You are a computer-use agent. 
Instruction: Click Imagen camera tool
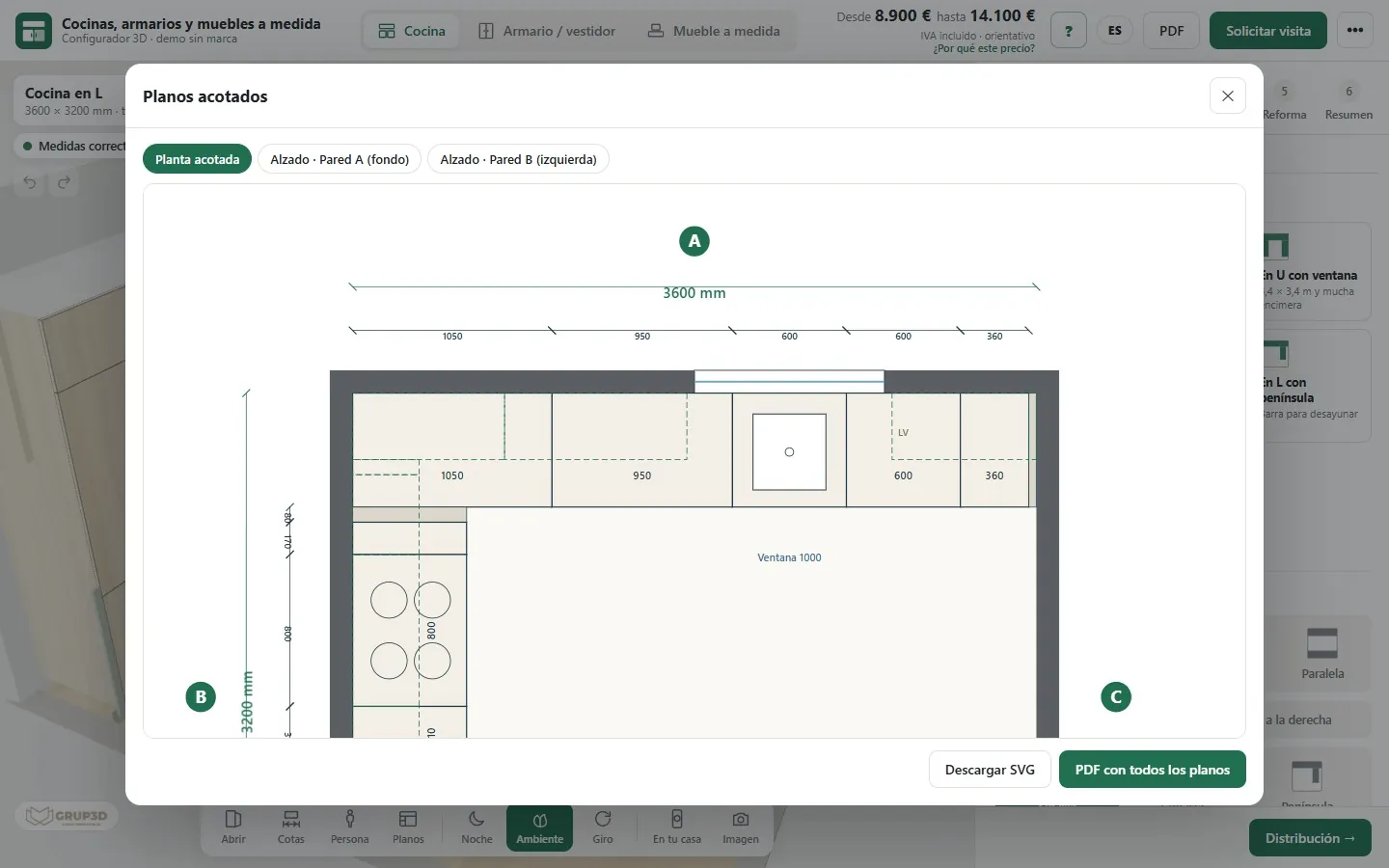tap(741, 827)
